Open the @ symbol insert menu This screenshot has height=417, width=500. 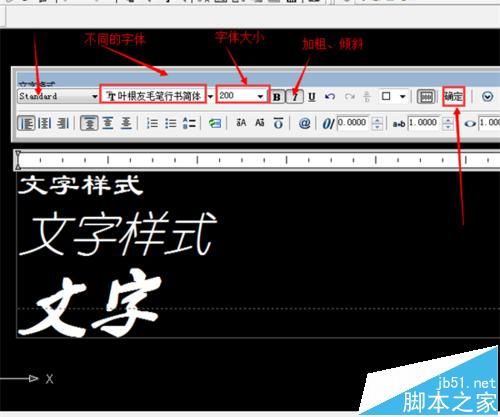(304, 123)
